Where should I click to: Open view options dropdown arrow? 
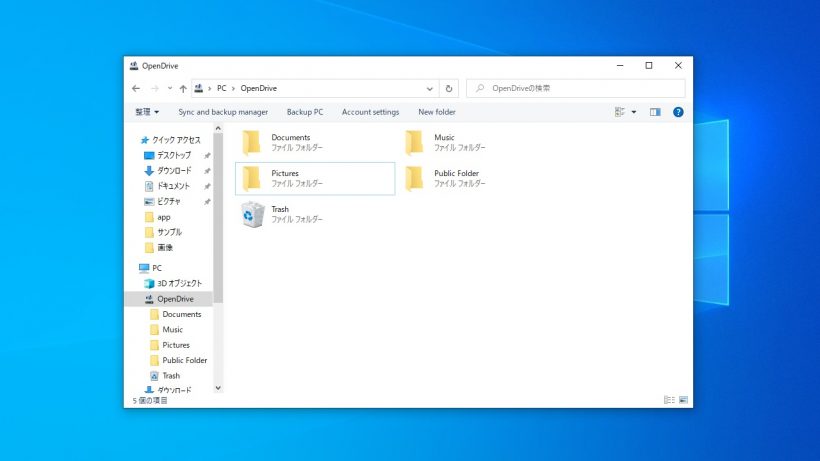634,112
